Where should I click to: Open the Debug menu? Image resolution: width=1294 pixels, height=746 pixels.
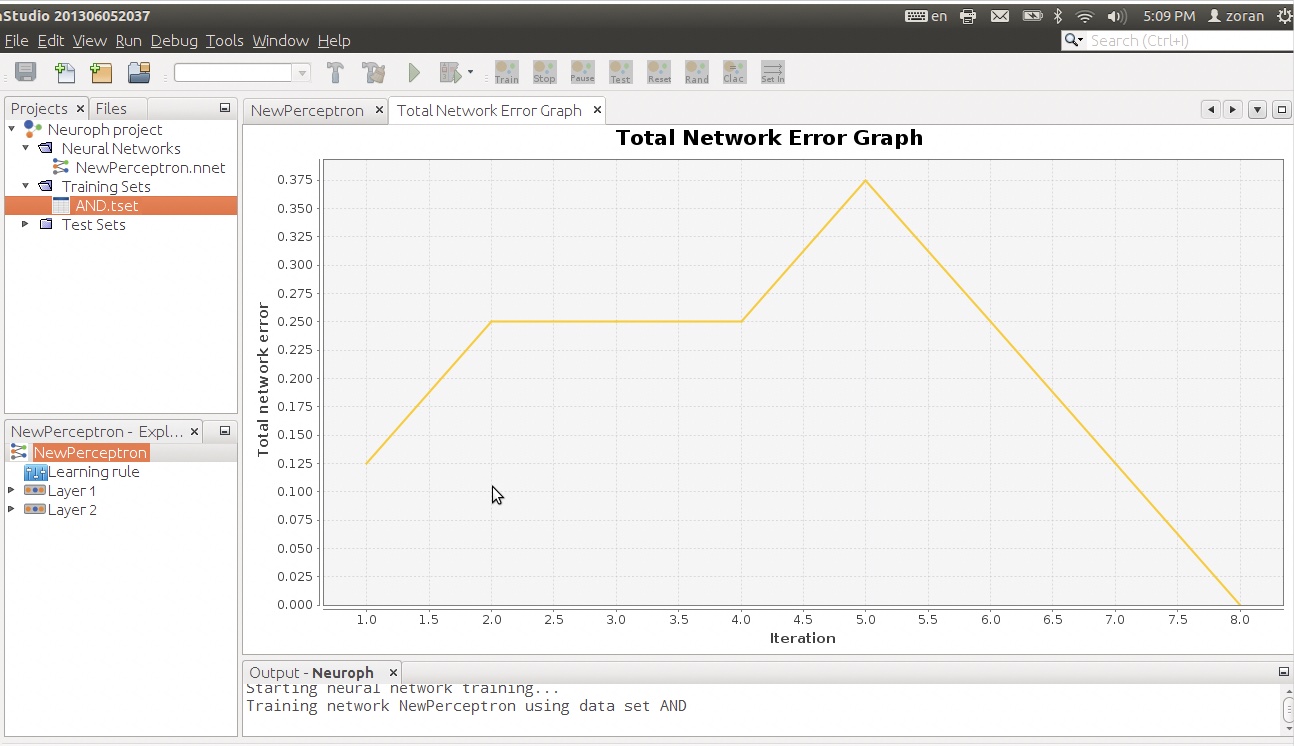tap(174, 41)
